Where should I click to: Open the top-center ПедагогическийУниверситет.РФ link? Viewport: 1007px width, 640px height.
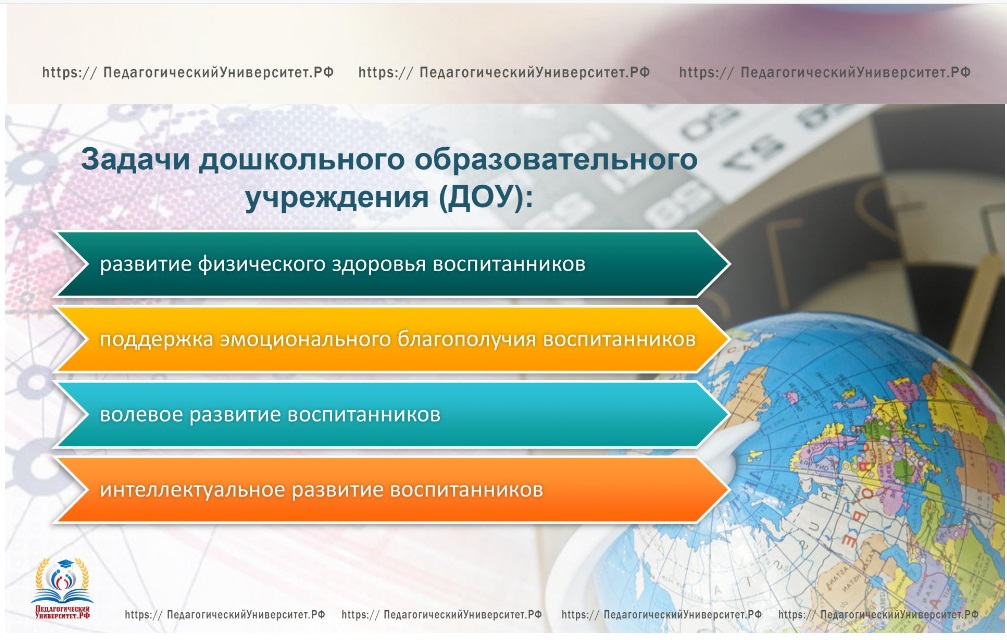tap(504, 73)
